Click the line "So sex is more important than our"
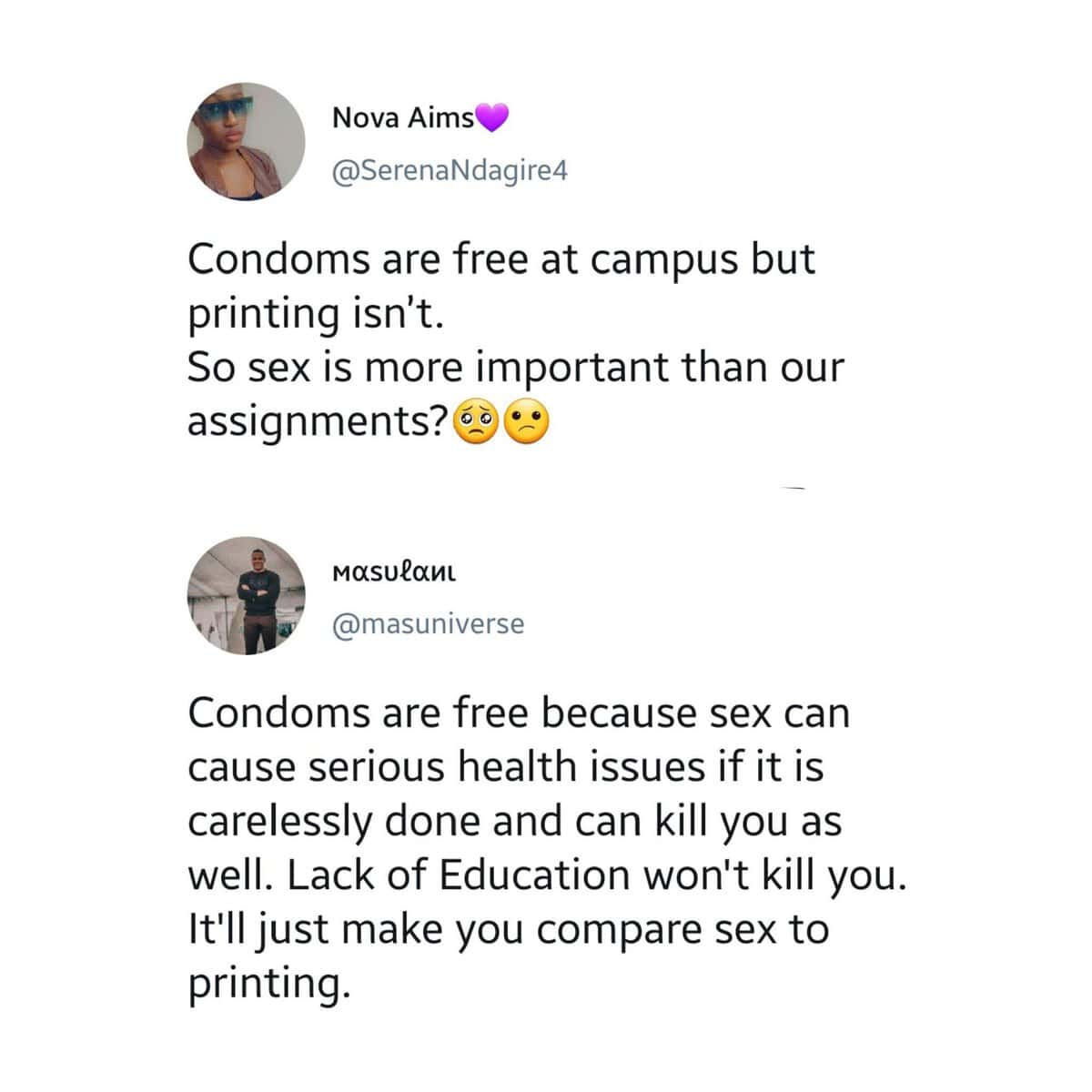 (x=515, y=368)
